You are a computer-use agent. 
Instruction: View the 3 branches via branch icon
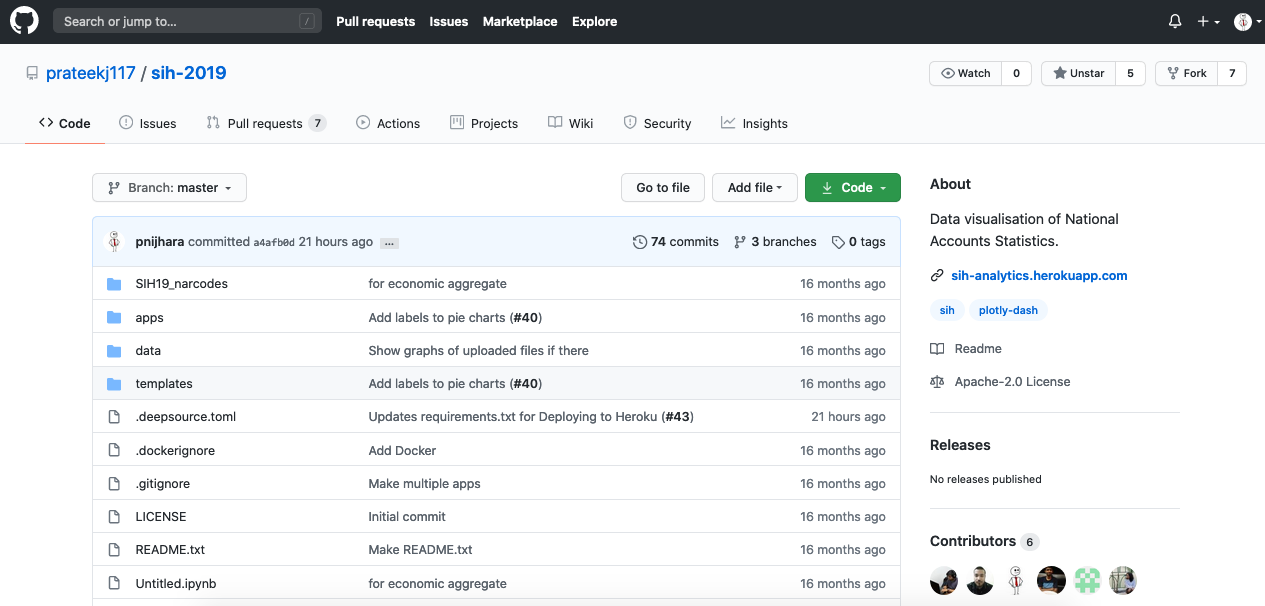click(x=738, y=241)
